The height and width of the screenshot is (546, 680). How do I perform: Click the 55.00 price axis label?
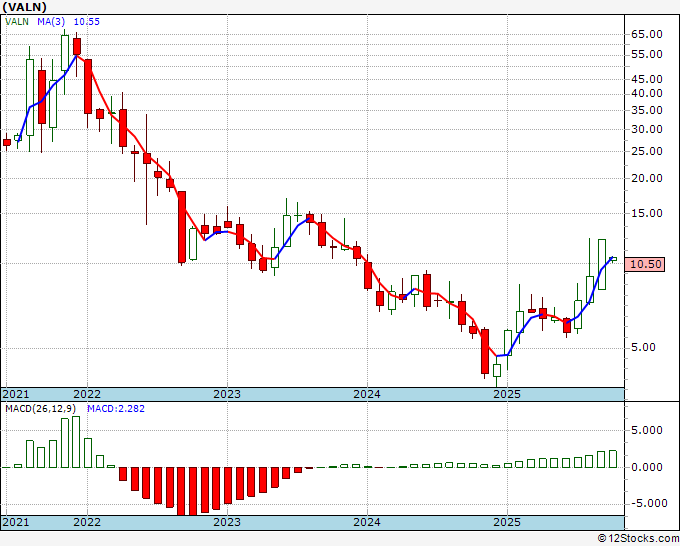pyautogui.click(x=647, y=54)
